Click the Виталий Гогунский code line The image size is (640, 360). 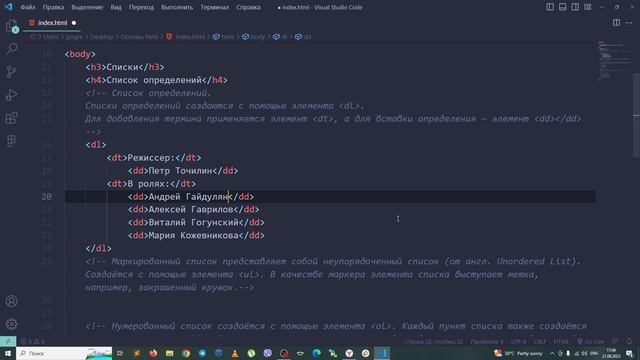click(x=196, y=222)
